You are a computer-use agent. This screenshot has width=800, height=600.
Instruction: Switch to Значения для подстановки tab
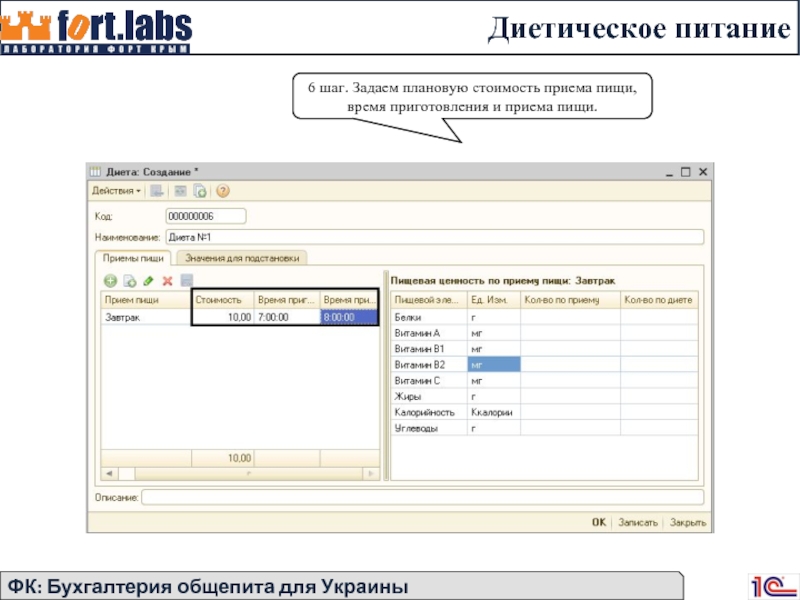coord(242,258)
